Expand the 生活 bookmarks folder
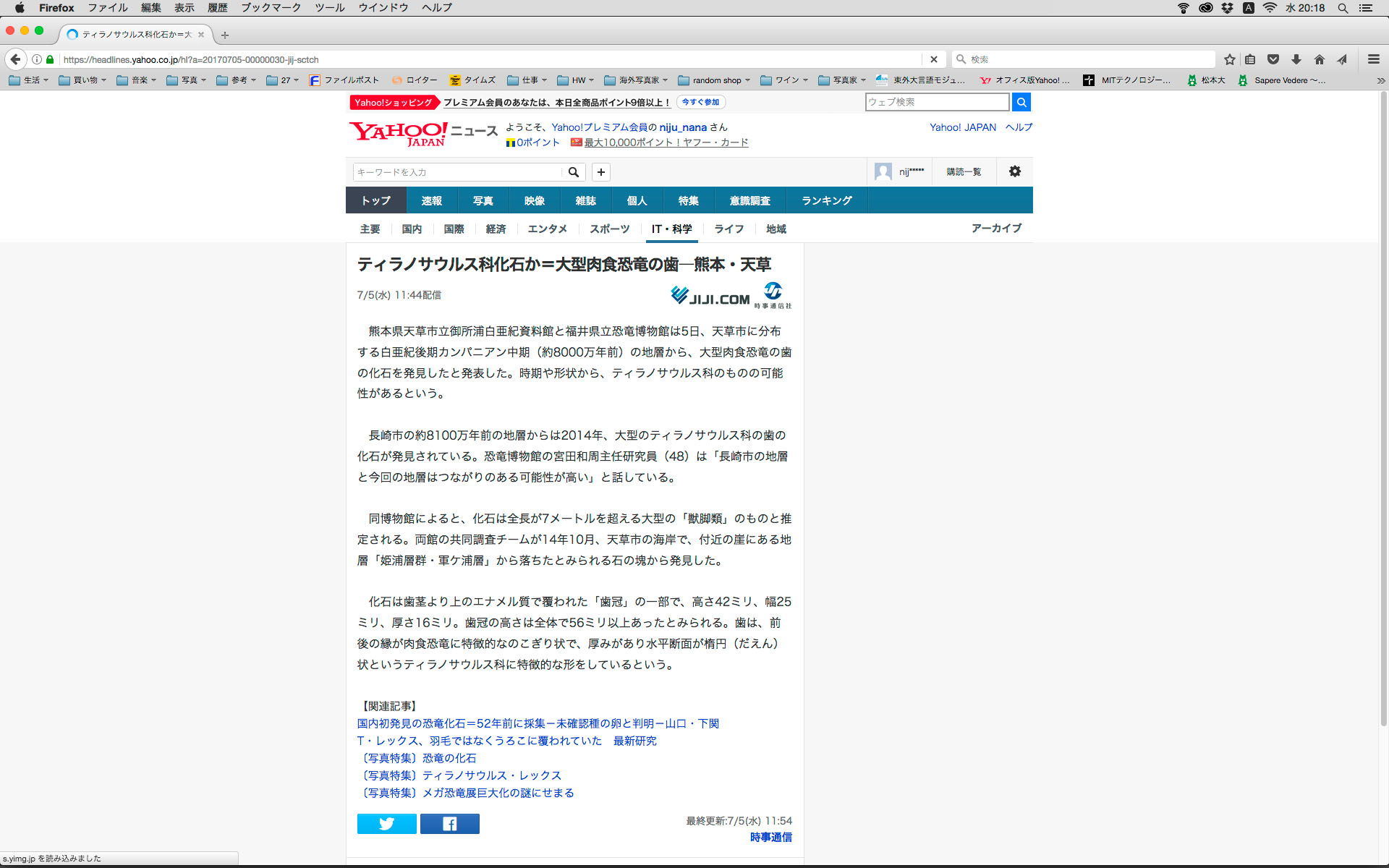The height and width of the screenshot is (868, 1389). click(x=29, y=80)
